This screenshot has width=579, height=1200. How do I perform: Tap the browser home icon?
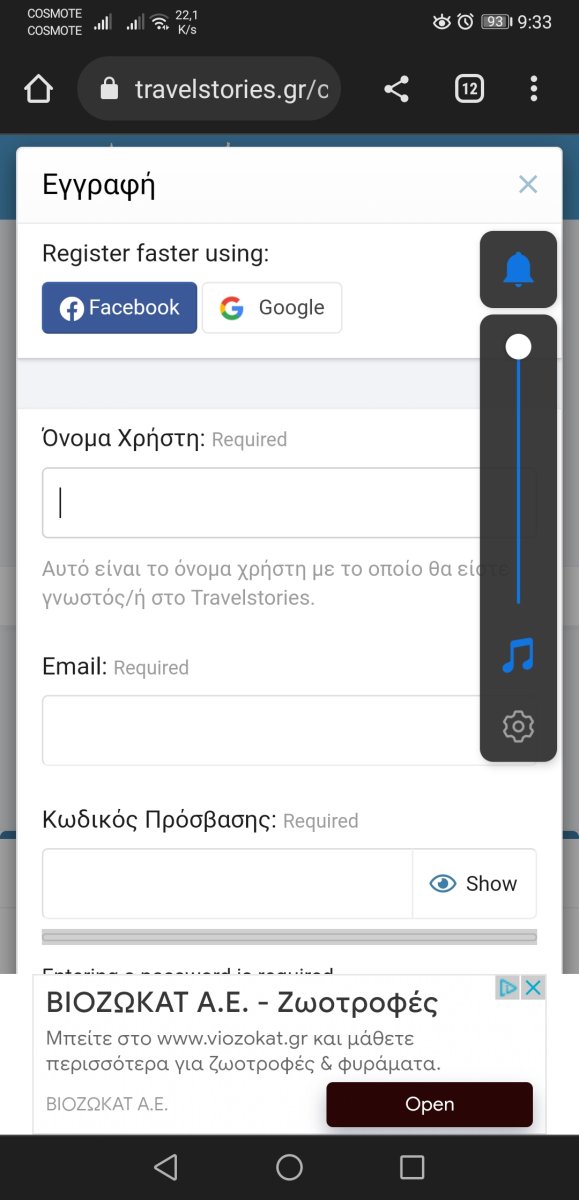[x=38, y=89]
